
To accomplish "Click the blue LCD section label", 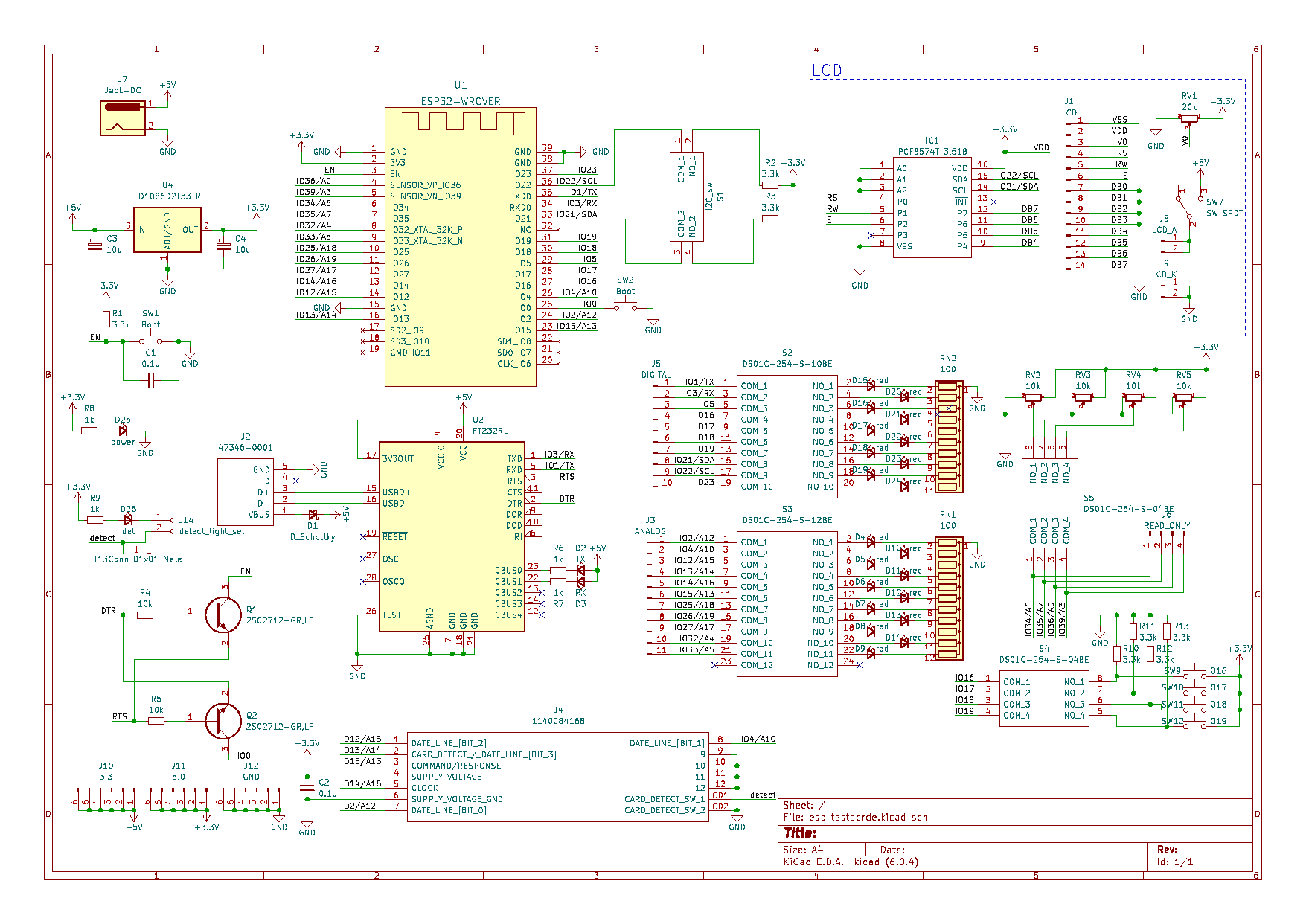I will tap(827, 71).
